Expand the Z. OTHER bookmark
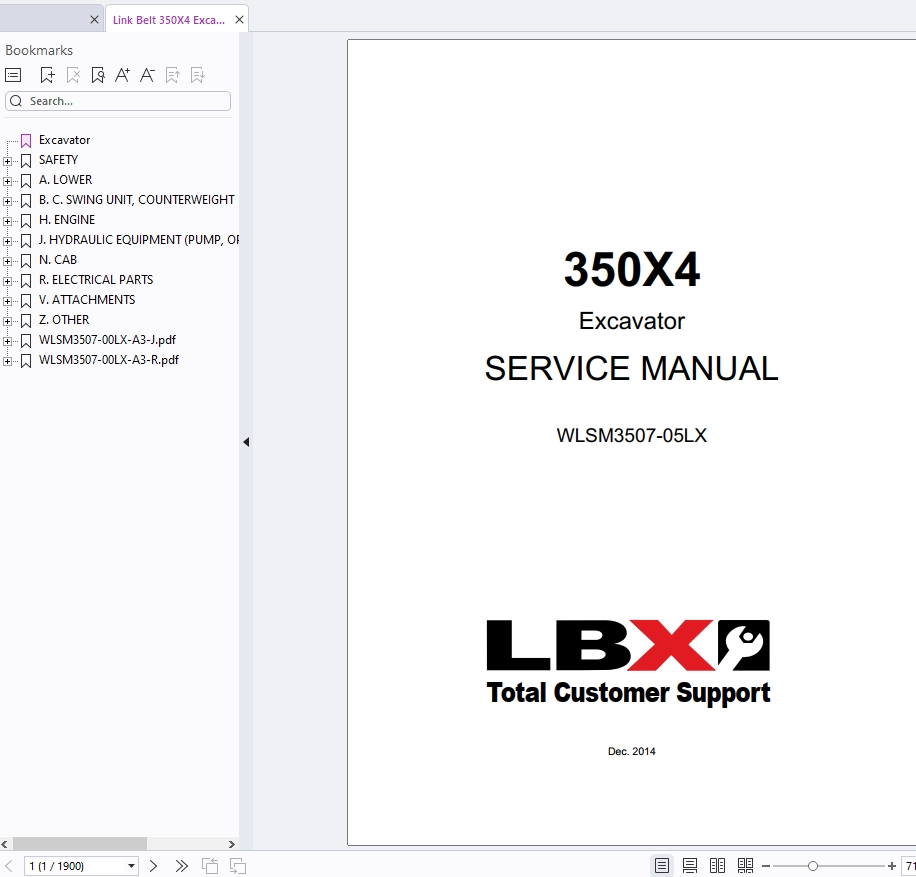 pos(7,321)
